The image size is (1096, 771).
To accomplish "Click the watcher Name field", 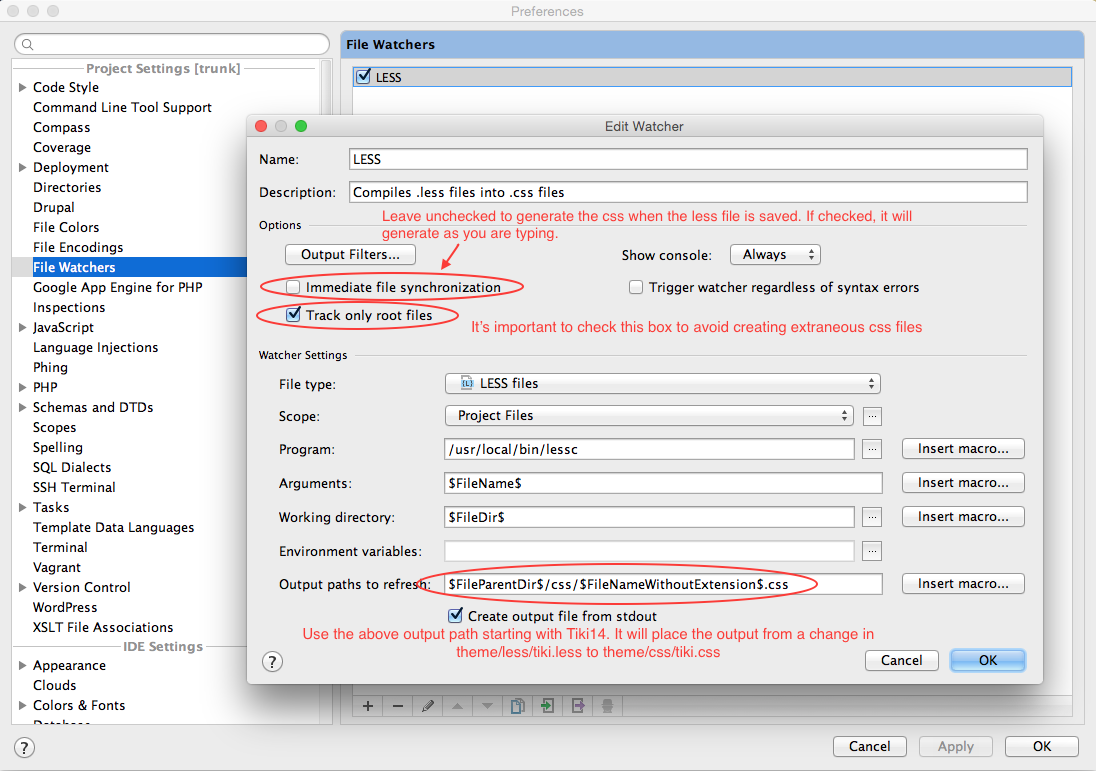I will 688,159.
